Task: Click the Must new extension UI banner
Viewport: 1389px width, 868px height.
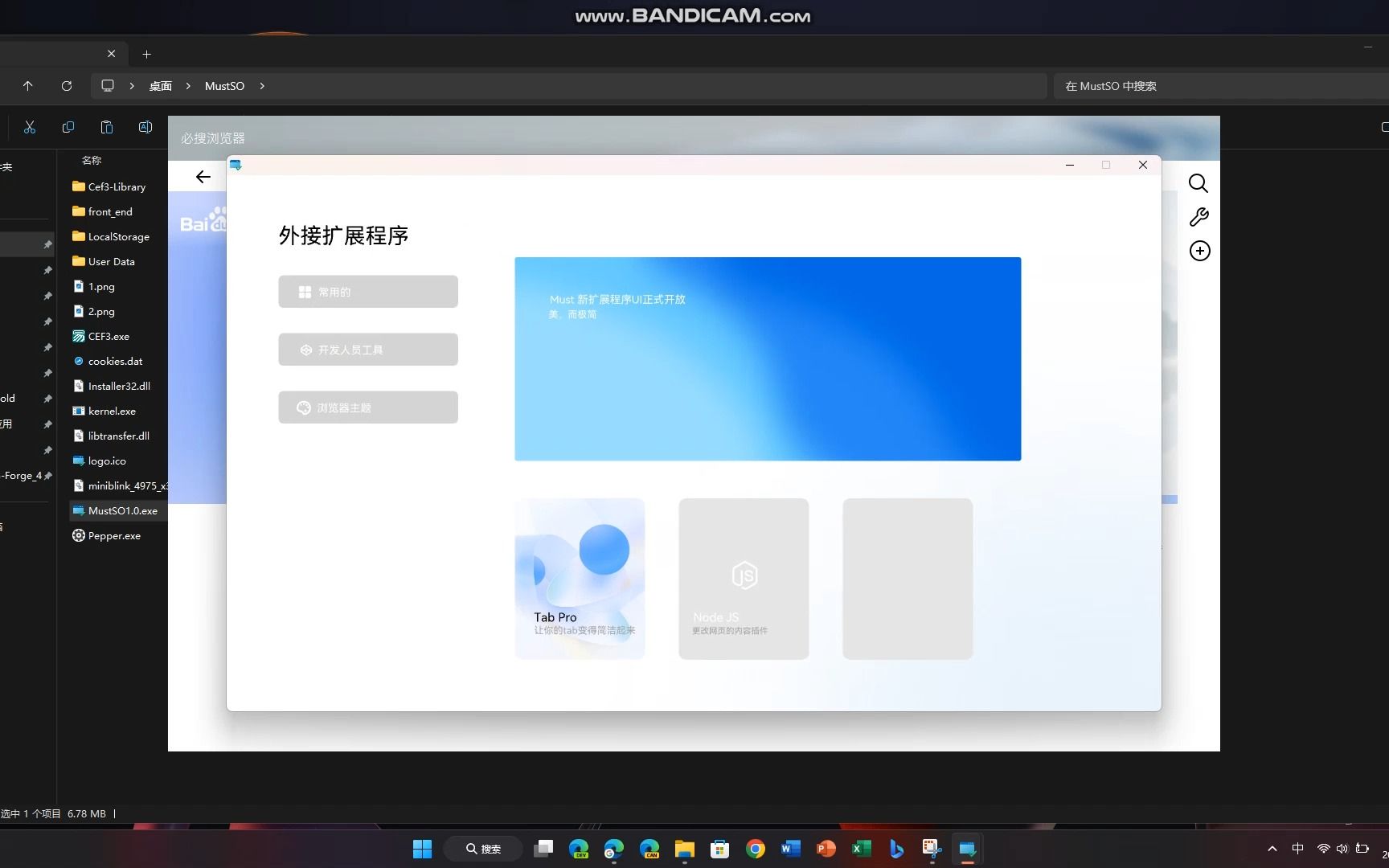Action: [x=768, y=359]
